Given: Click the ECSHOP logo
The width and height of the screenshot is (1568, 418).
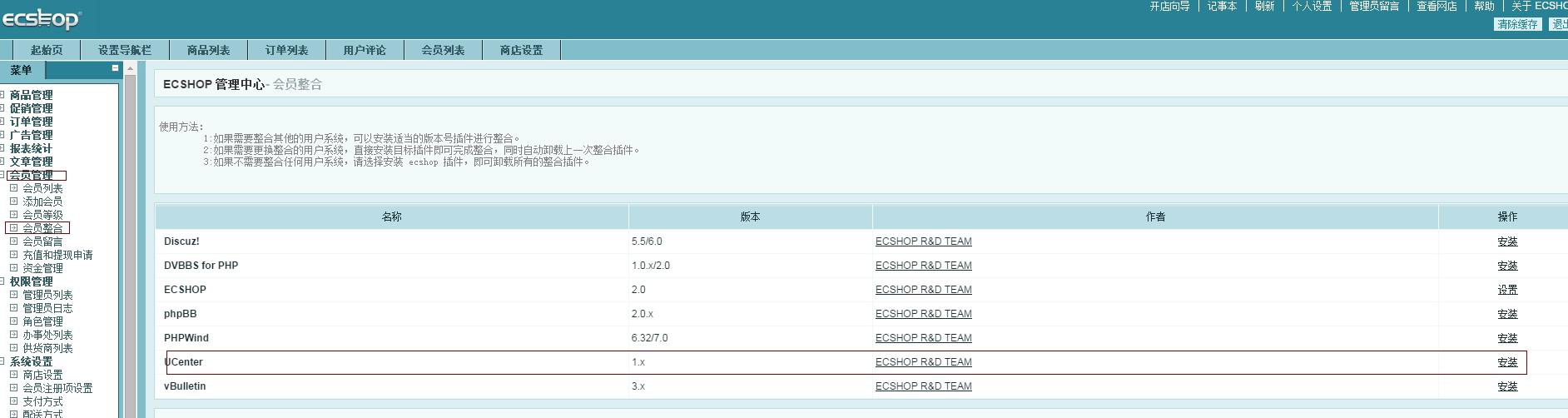Looking at the screenshot, I should (40, 18).
